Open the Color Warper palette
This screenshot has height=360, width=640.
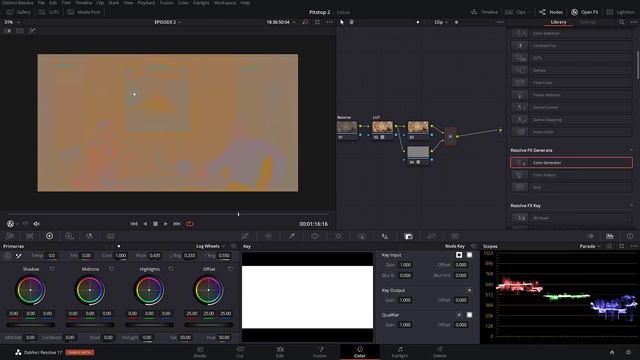pos(268,236)
